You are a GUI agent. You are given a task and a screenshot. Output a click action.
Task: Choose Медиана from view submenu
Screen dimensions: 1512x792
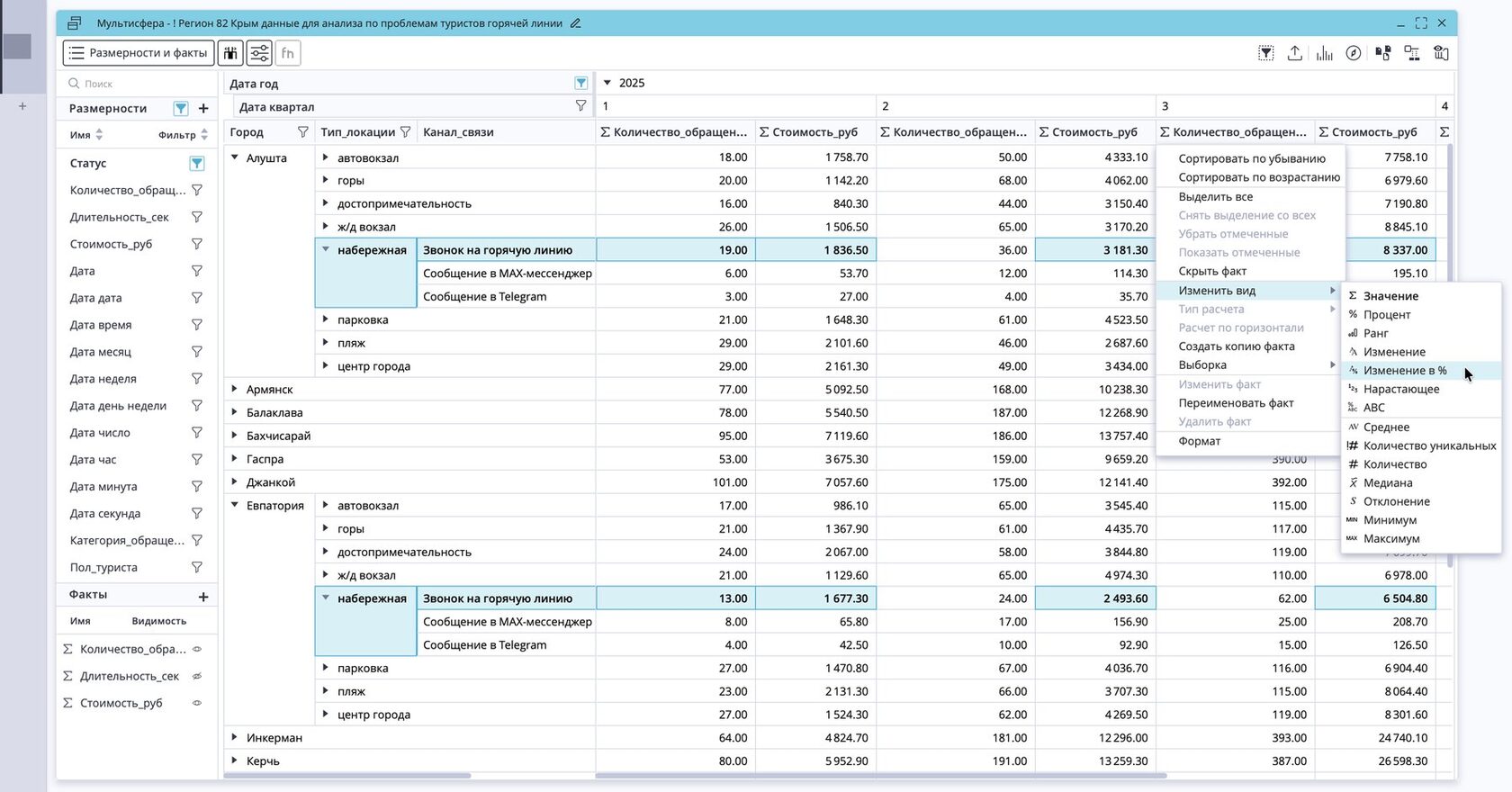(1421, 483)
